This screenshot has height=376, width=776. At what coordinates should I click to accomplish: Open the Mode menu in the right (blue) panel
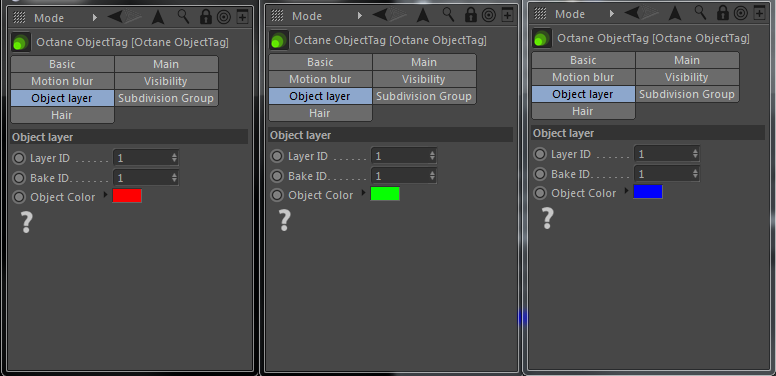[x=570, y=14]
